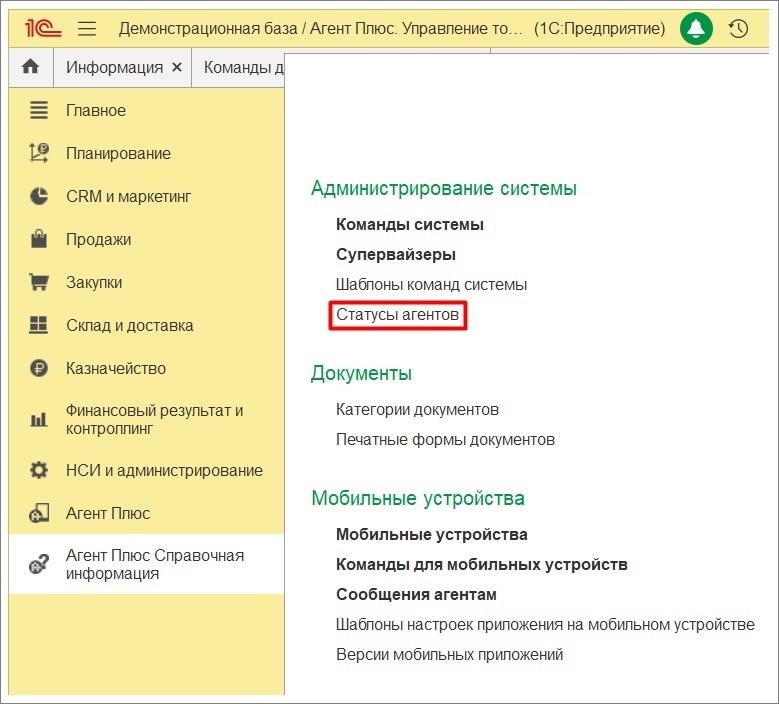Open Шаблоны настроек приложения на мобильном устройстве

point(545,624)
